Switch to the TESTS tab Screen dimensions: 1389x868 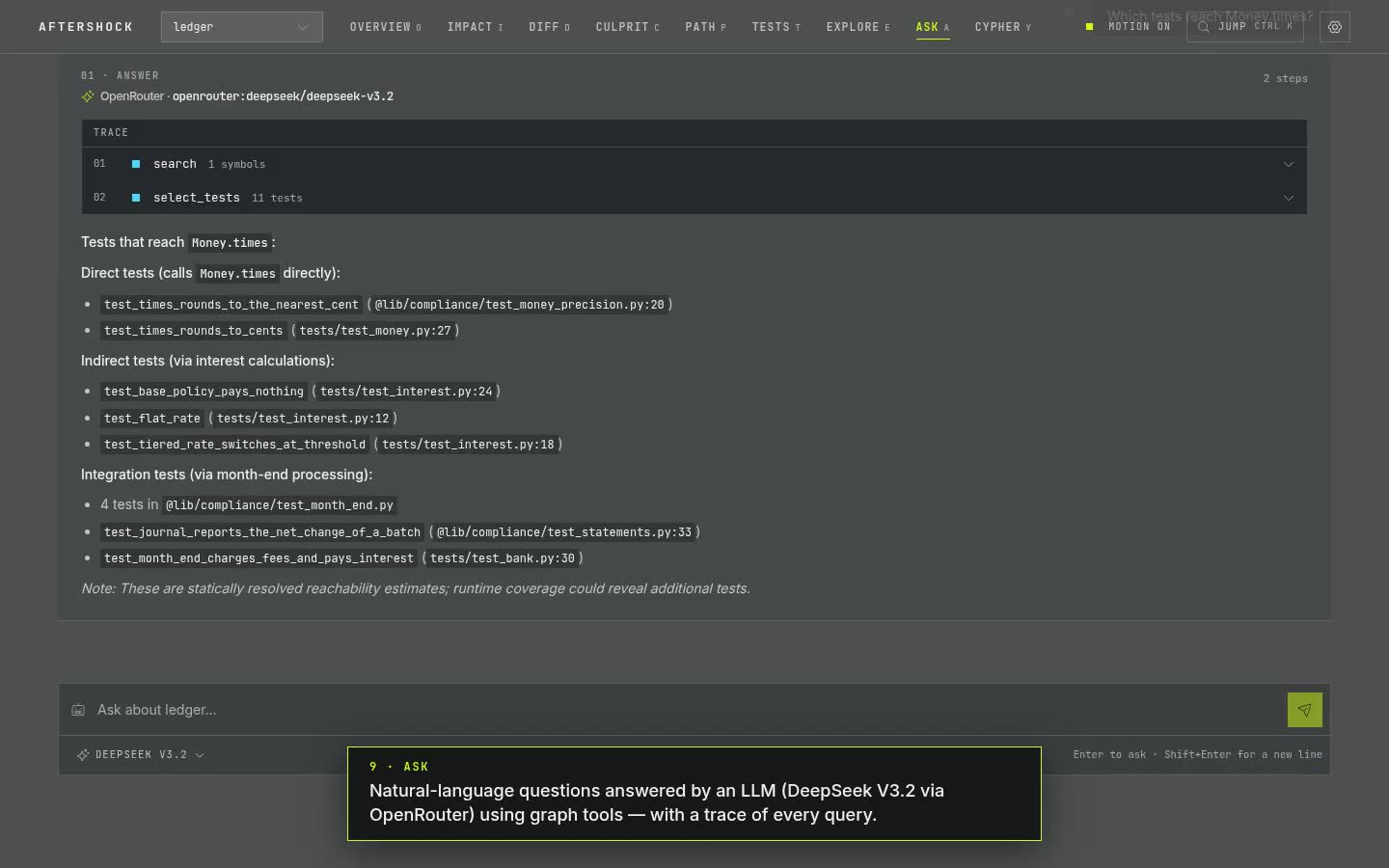776,27
